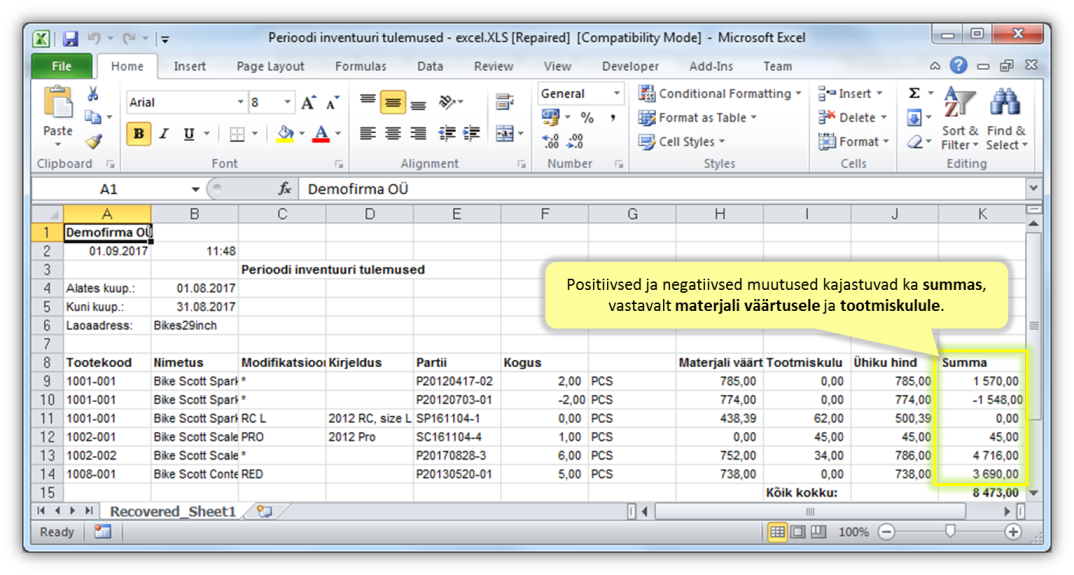Click the Insert cells button
This screenshot has width=1074, height=575.
(x=851, y=93)
